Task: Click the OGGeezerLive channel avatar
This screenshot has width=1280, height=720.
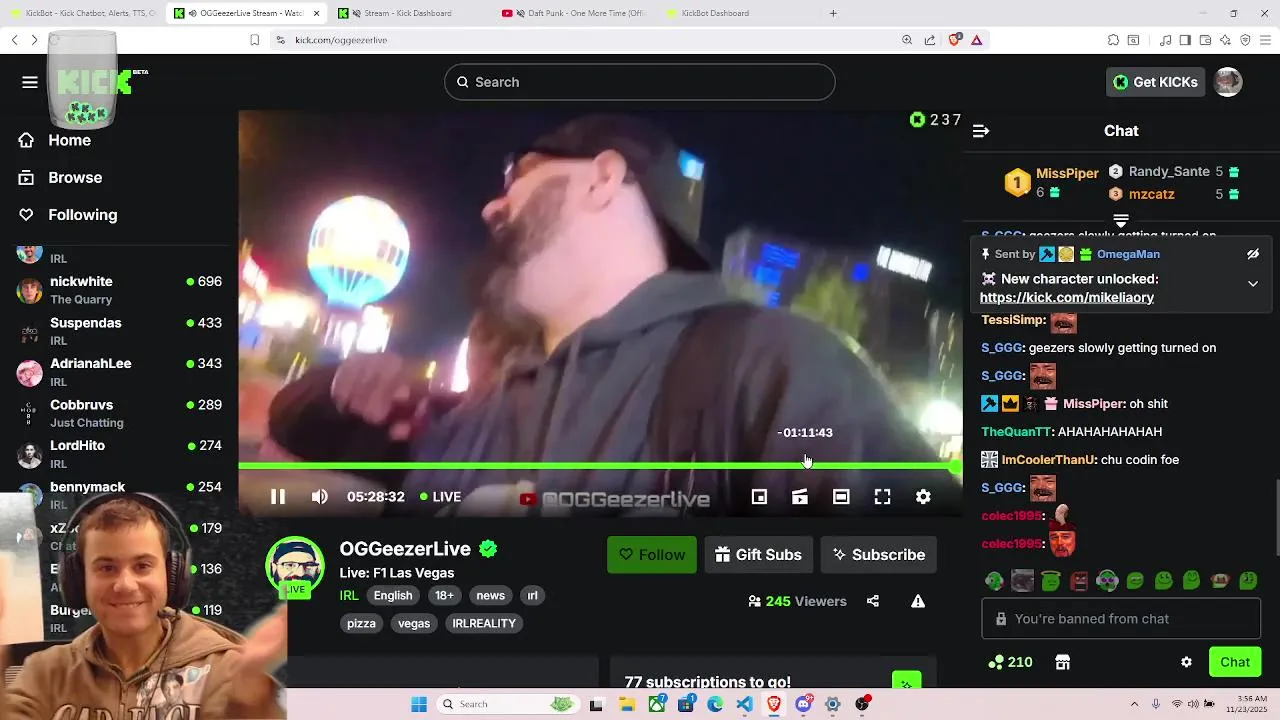Action: pyautogui.click(x=295, y=567)
